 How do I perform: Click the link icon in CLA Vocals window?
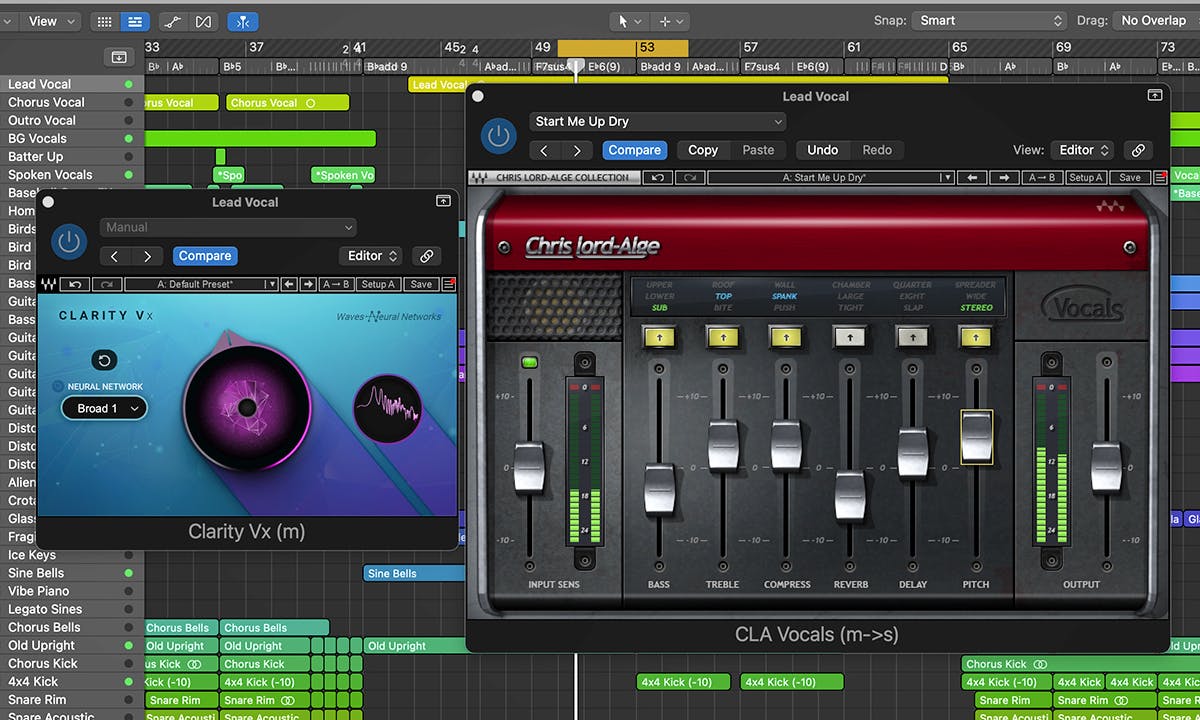pyautogui.click(x=1138, y=150)
